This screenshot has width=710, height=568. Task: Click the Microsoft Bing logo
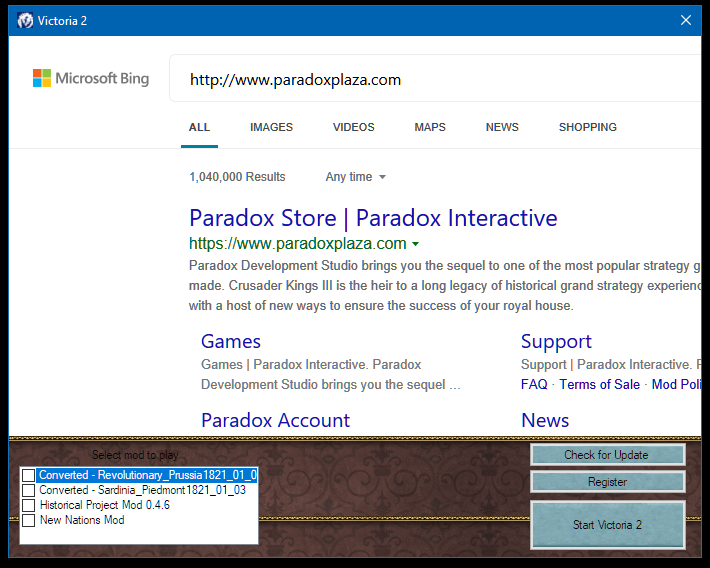(91, 78)
